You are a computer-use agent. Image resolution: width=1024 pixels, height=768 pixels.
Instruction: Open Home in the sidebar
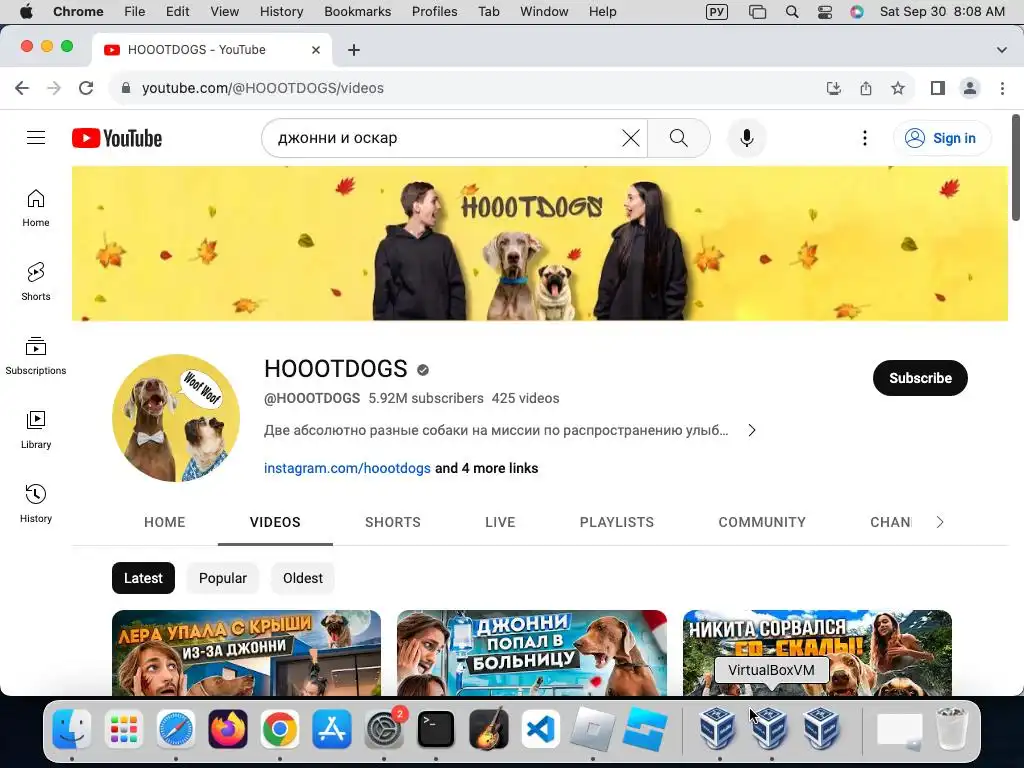[36, 208]
